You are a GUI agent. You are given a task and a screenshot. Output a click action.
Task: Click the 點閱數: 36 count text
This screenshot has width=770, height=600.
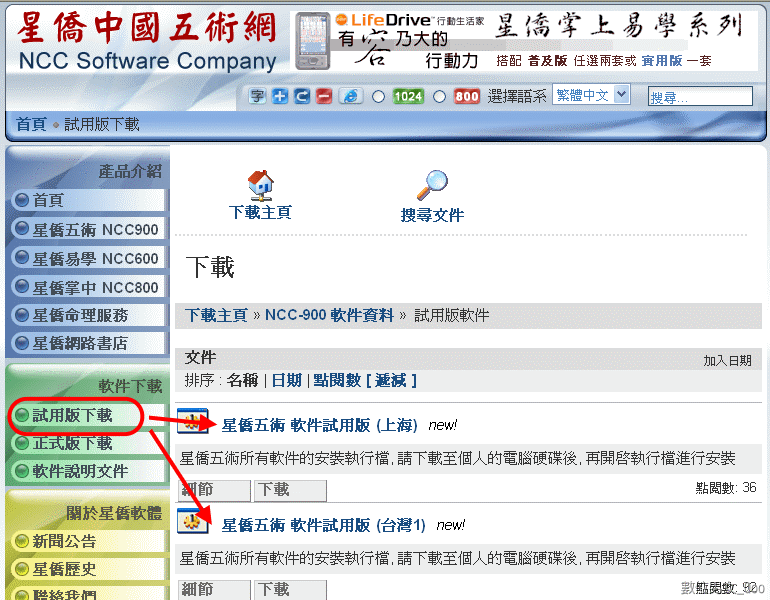coord(726,488)
